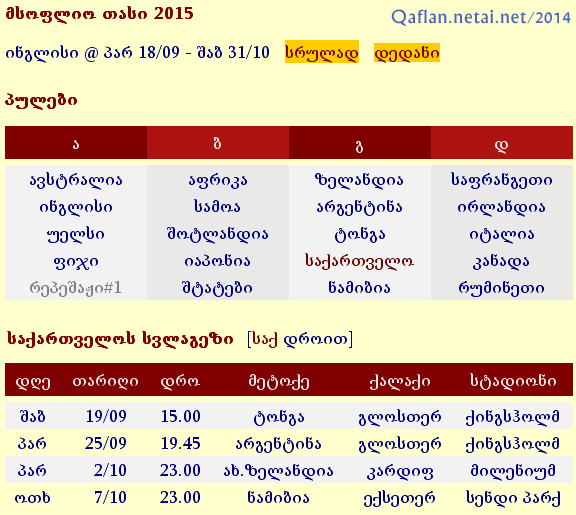Open არგენტინა in pool გ column
This screenshot has width=576, height=515.
pos(359,207)
